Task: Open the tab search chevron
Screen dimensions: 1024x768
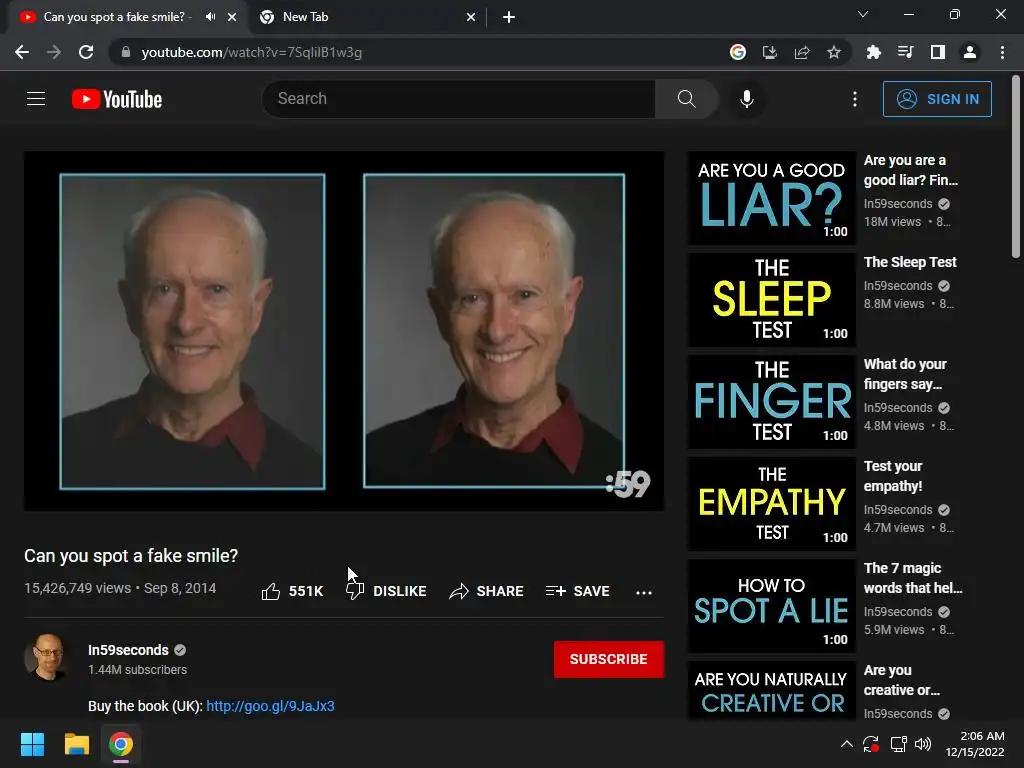Action: tap(863, 14)
